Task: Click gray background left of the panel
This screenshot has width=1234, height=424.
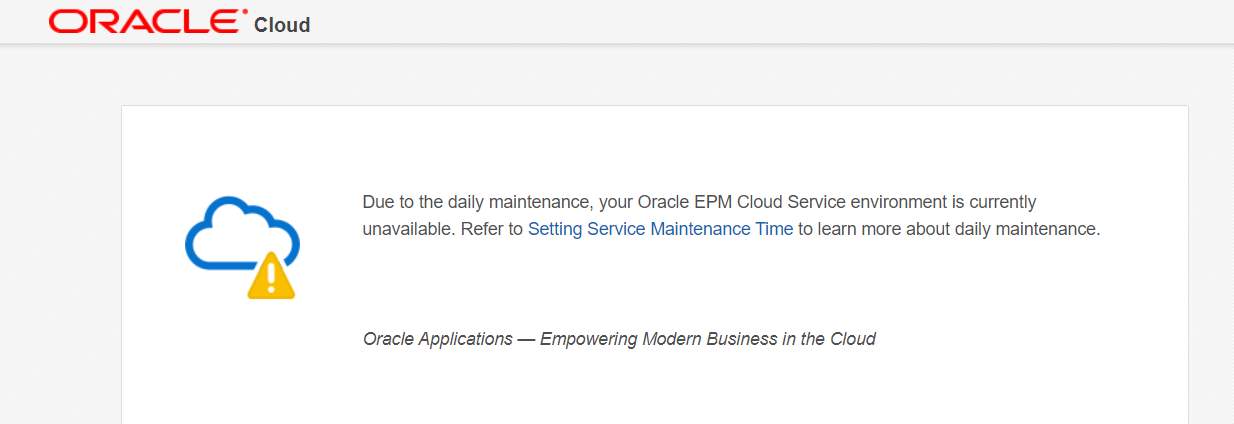Action: 60,250
